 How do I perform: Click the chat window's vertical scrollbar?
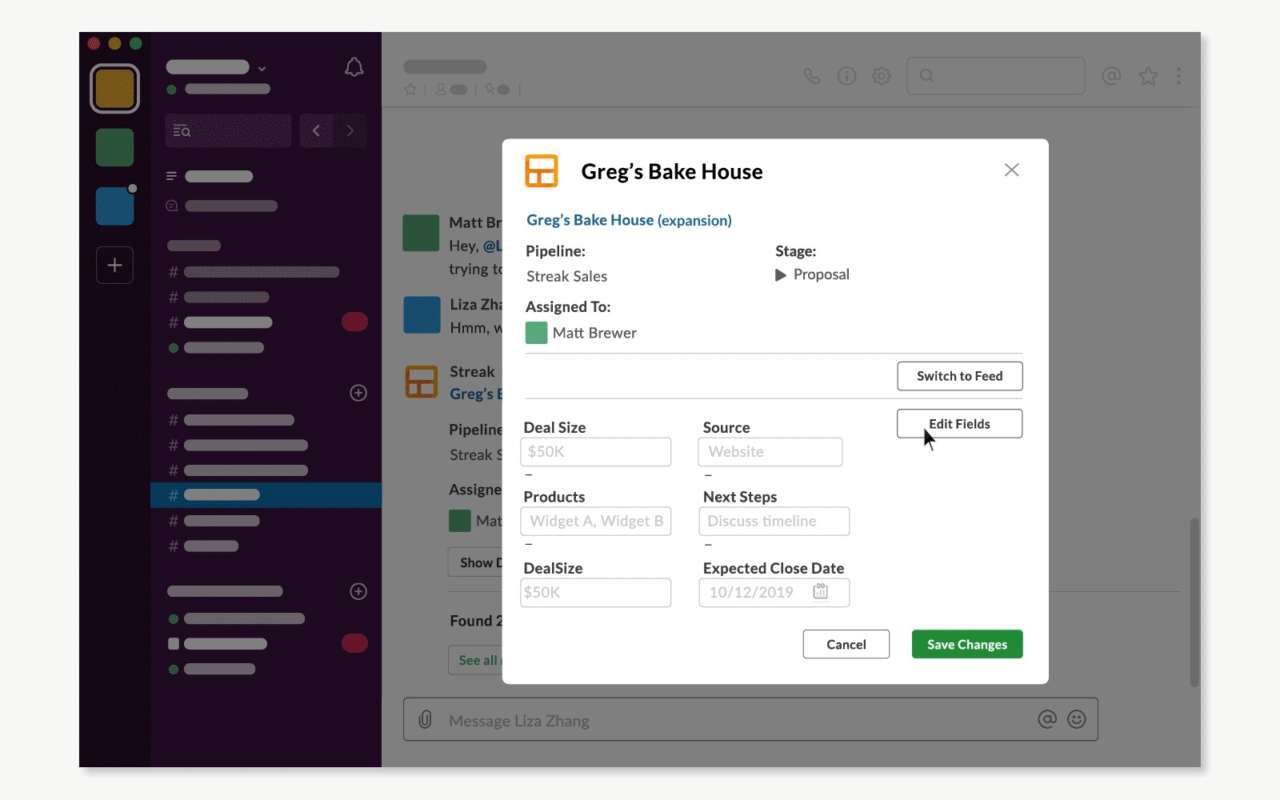(x=1195, y=602)
